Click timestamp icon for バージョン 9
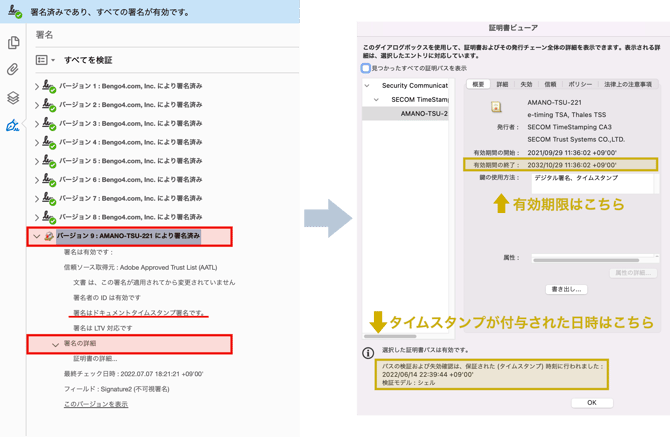 coord(49,236)
